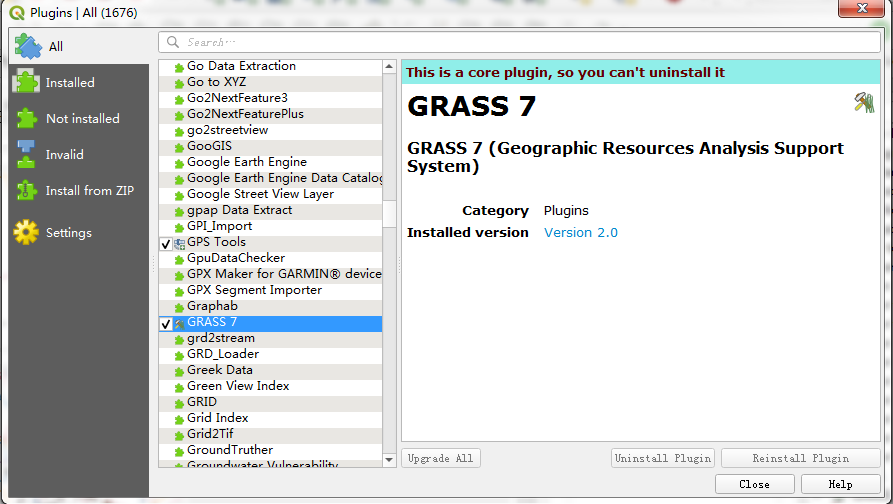The height and width of the screenshot is (504, 893).
Task: Click the plugin search field
Action: point(519,42)
